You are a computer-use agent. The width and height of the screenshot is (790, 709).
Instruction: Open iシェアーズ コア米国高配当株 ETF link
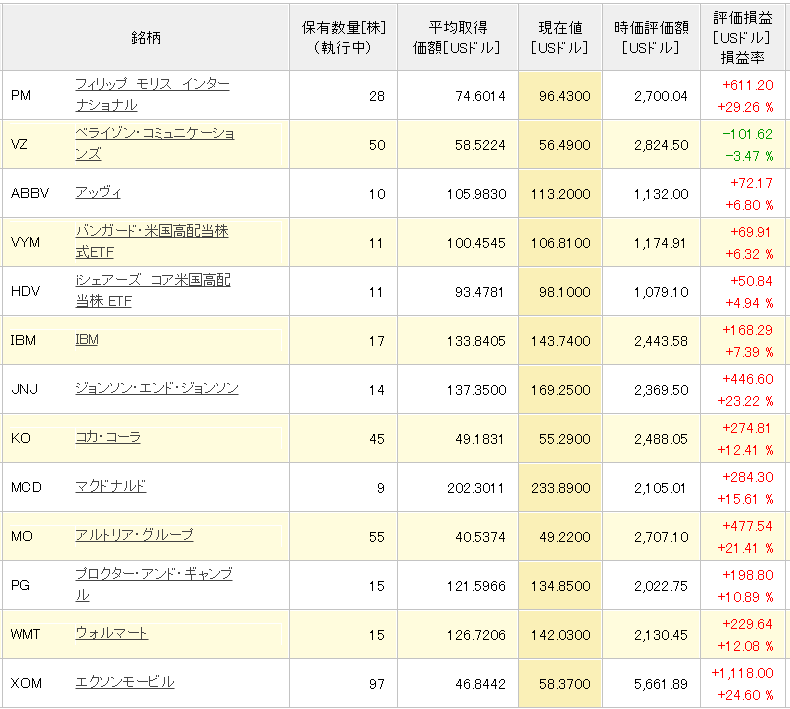153,290
